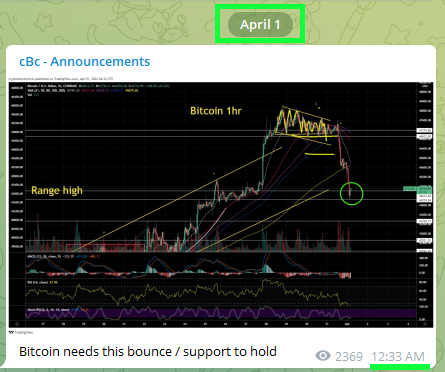Click the April 1 date badge

click(x=260, y=25)
